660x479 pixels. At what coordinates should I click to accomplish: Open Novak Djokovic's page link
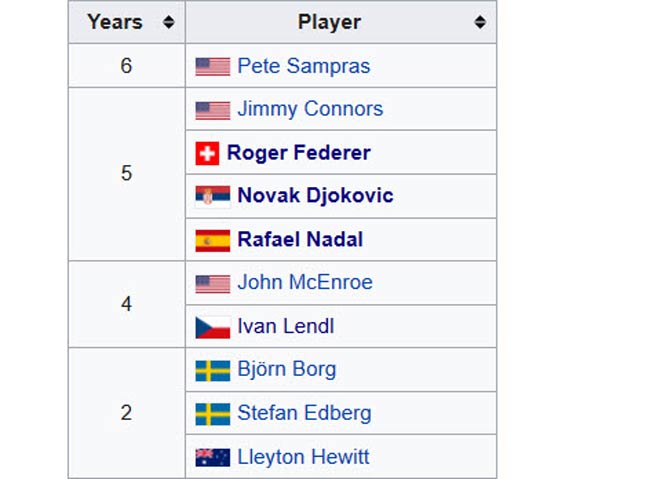point(315,196)
